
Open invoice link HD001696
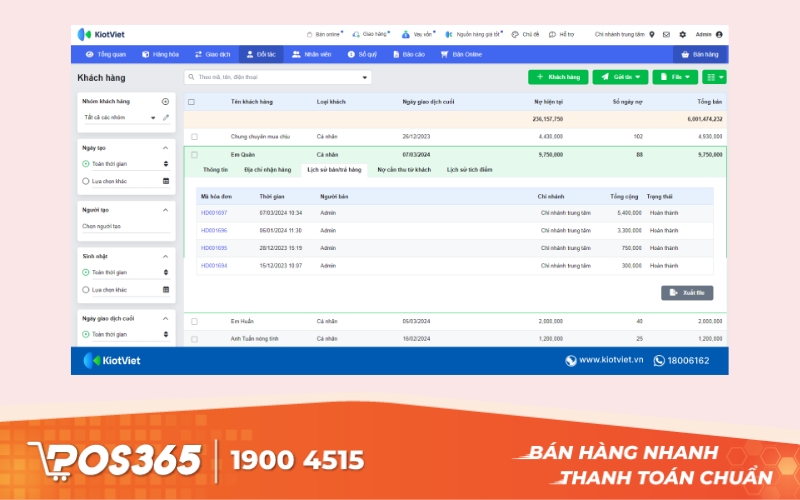coord(214,231)
